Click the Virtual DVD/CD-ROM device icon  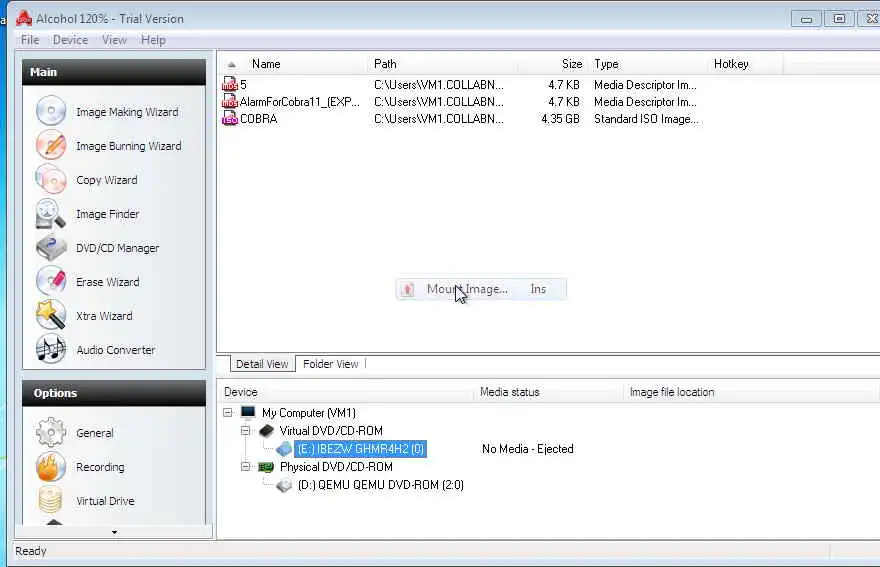[266, 431]
